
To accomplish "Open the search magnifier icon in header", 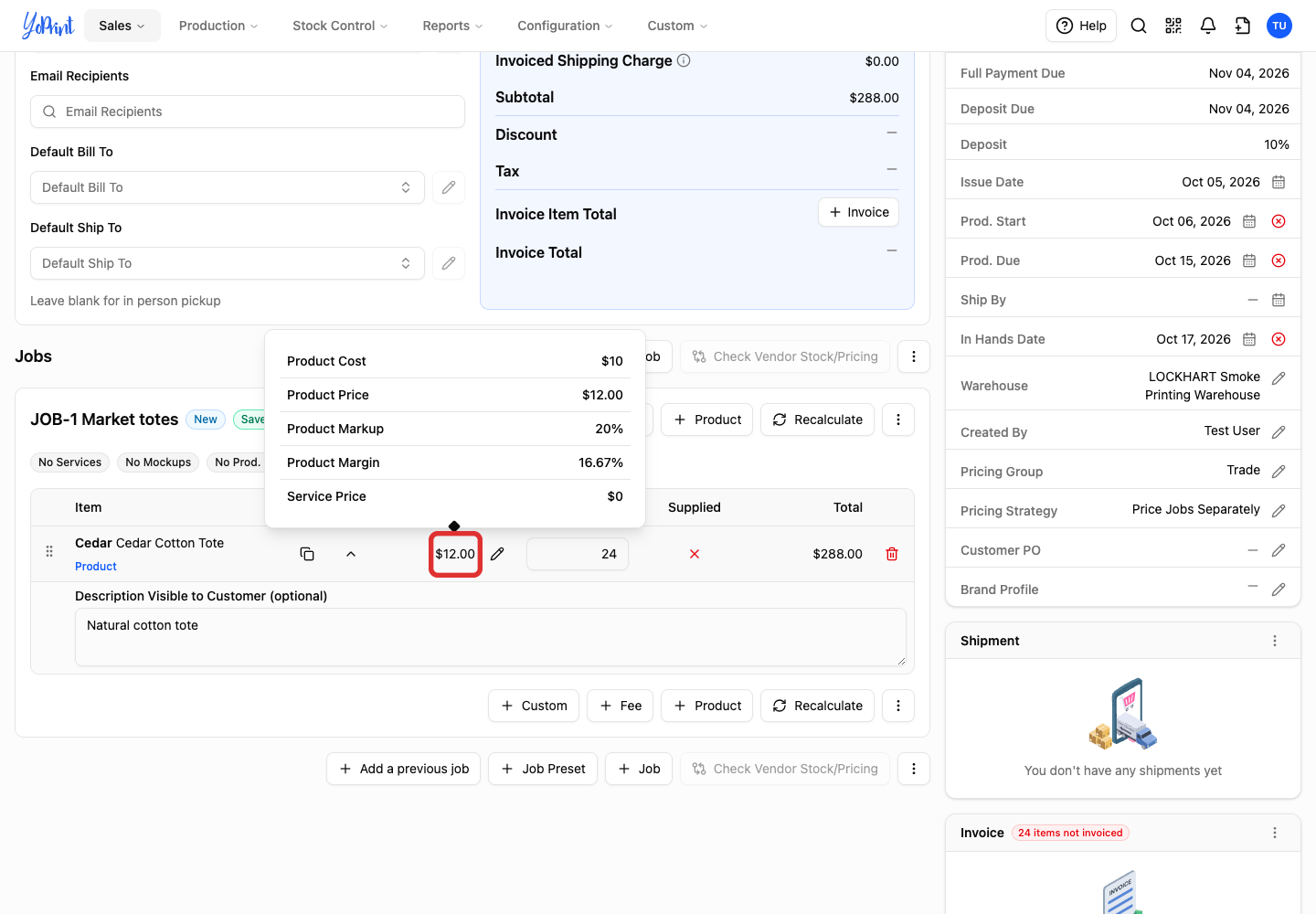I will point(1139,26).
